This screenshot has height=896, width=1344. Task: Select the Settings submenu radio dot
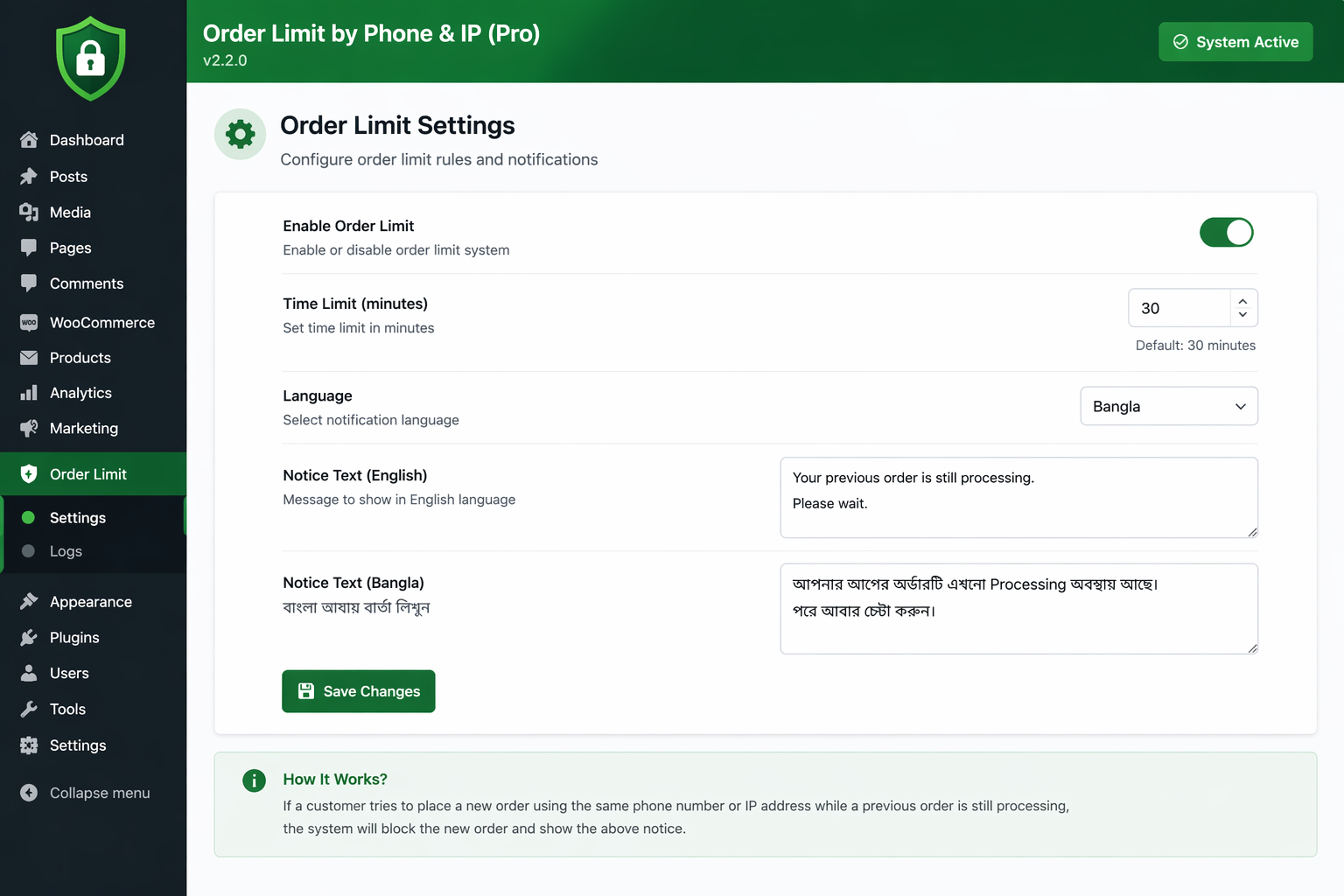click(28, 518)
